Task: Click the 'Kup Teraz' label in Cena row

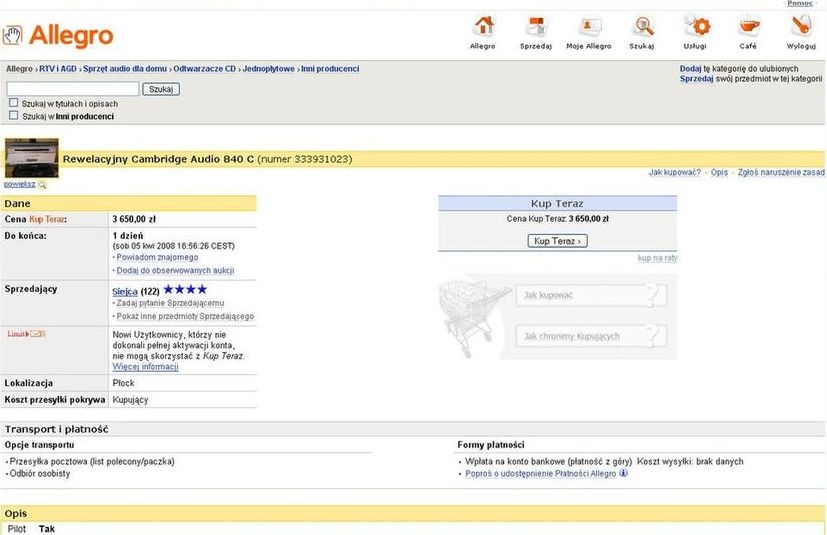Action: pos(47,219)
